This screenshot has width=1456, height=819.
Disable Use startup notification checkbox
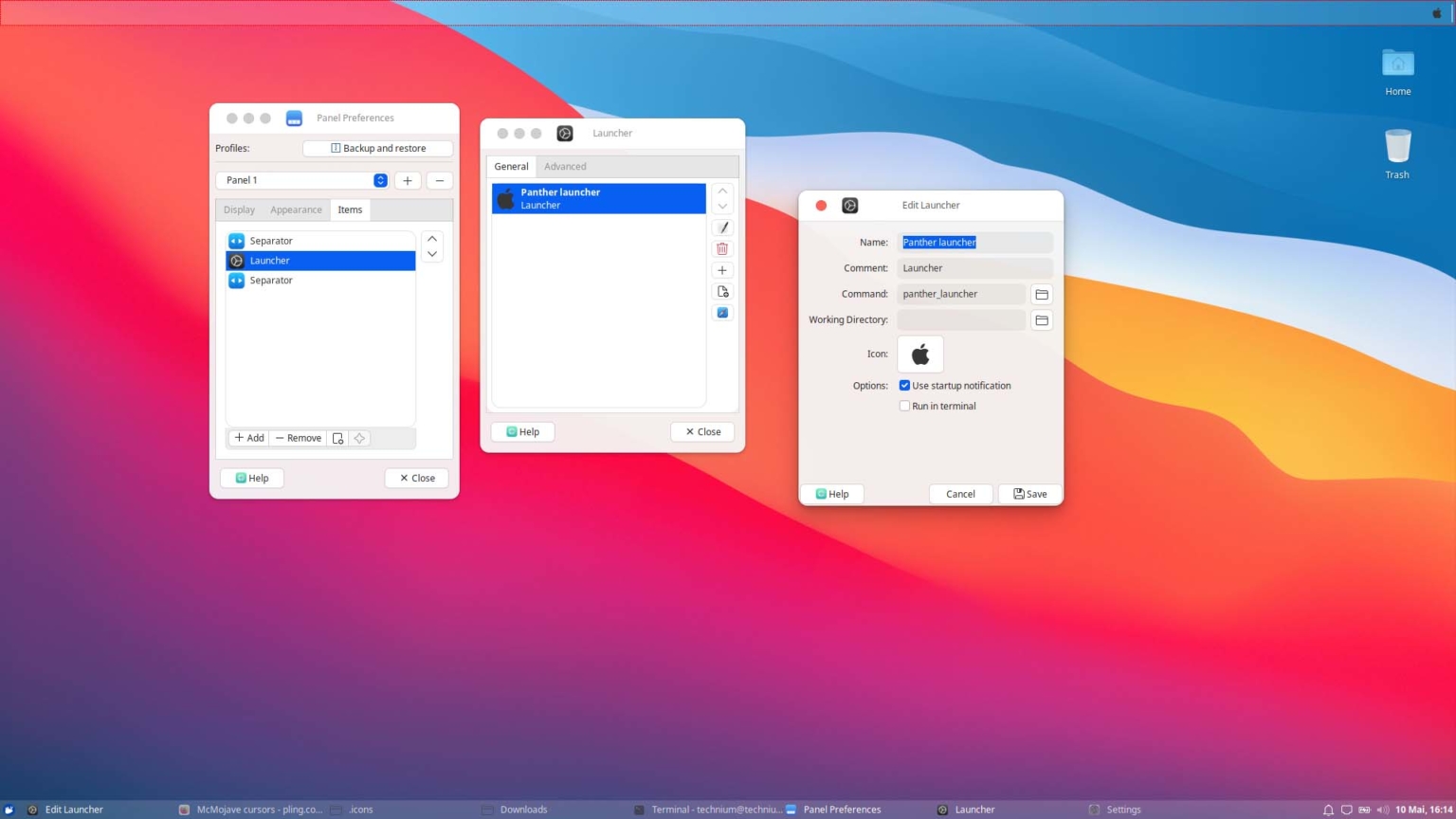tap(904, 386)
